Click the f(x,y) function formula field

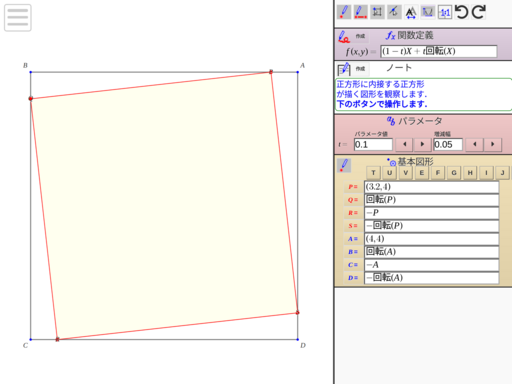pyautogui.click(x=439, y=51)
